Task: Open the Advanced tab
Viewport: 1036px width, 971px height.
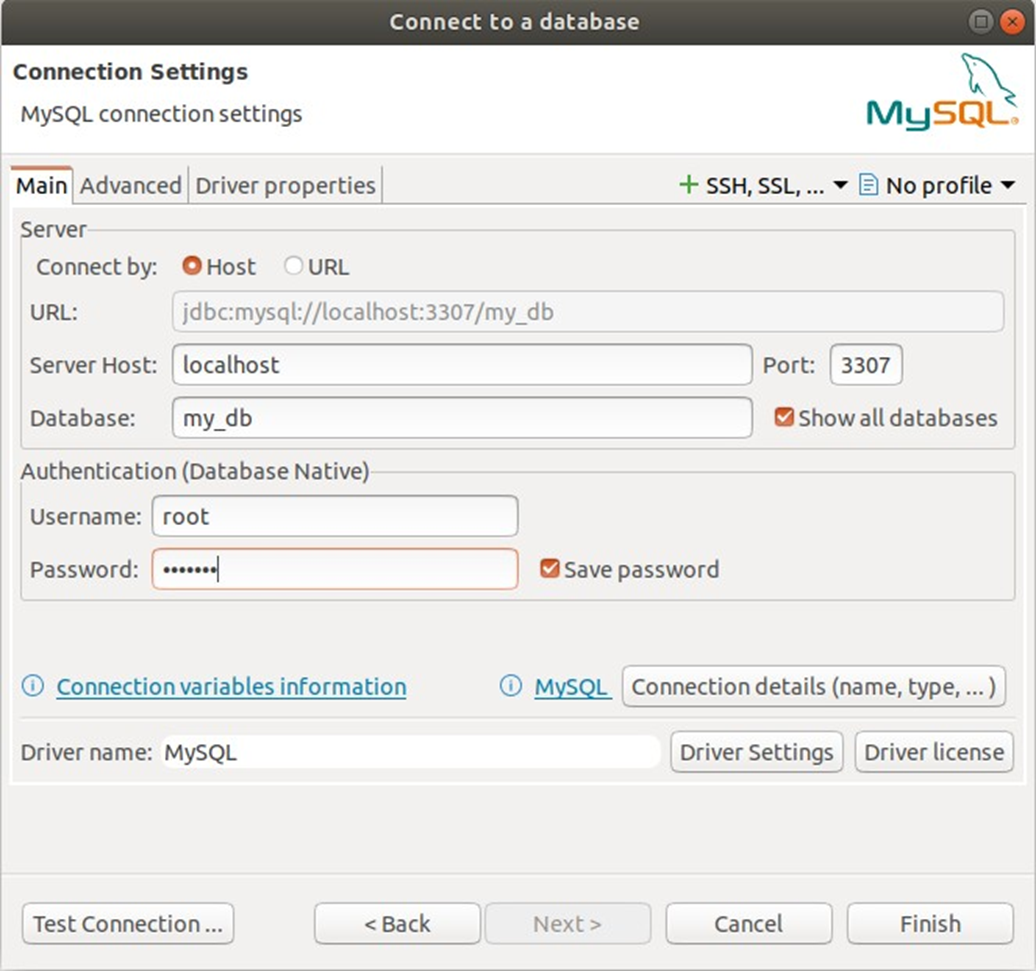Action: click(131, 185)
